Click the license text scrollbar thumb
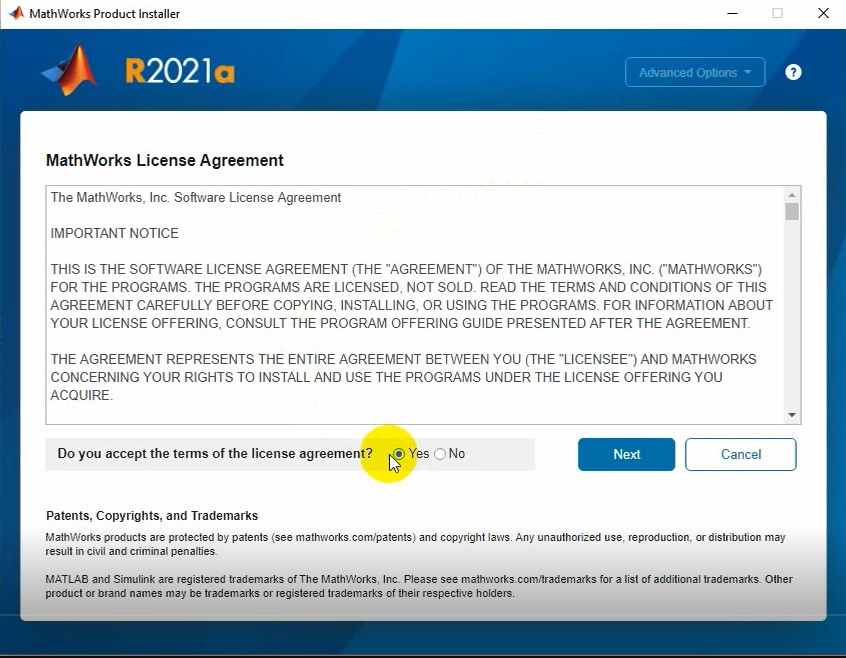Screen dimensions: 846x658 click(792, 212)
